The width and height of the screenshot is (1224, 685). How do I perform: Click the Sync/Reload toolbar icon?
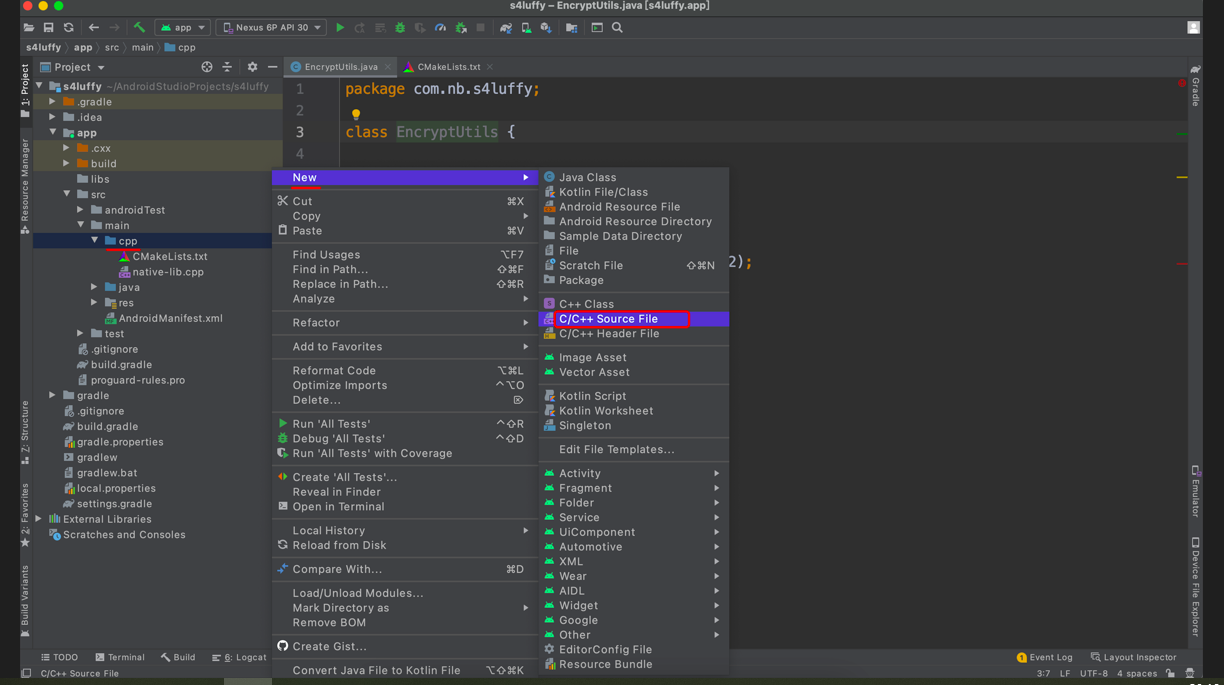point(68,28)
